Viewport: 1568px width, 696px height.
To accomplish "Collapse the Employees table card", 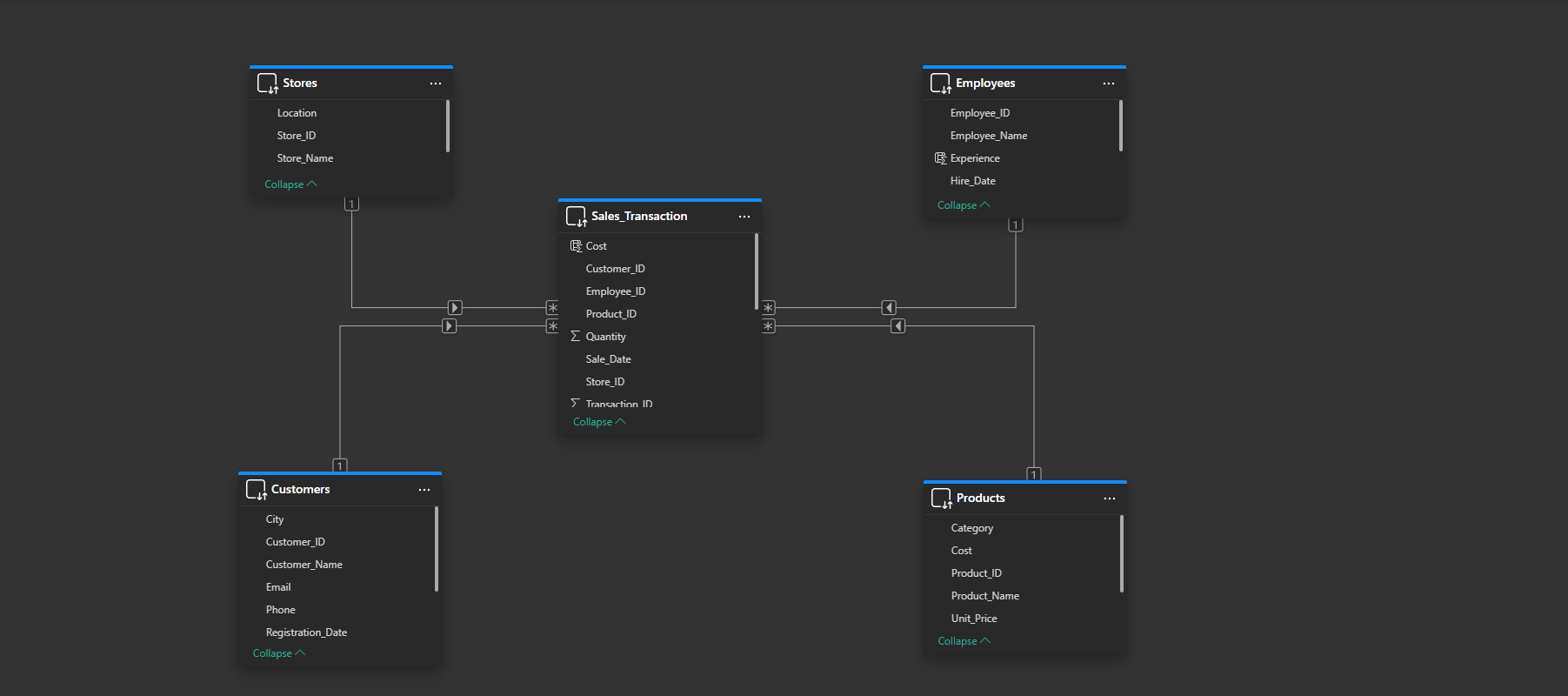I will [x=964, y=205].
